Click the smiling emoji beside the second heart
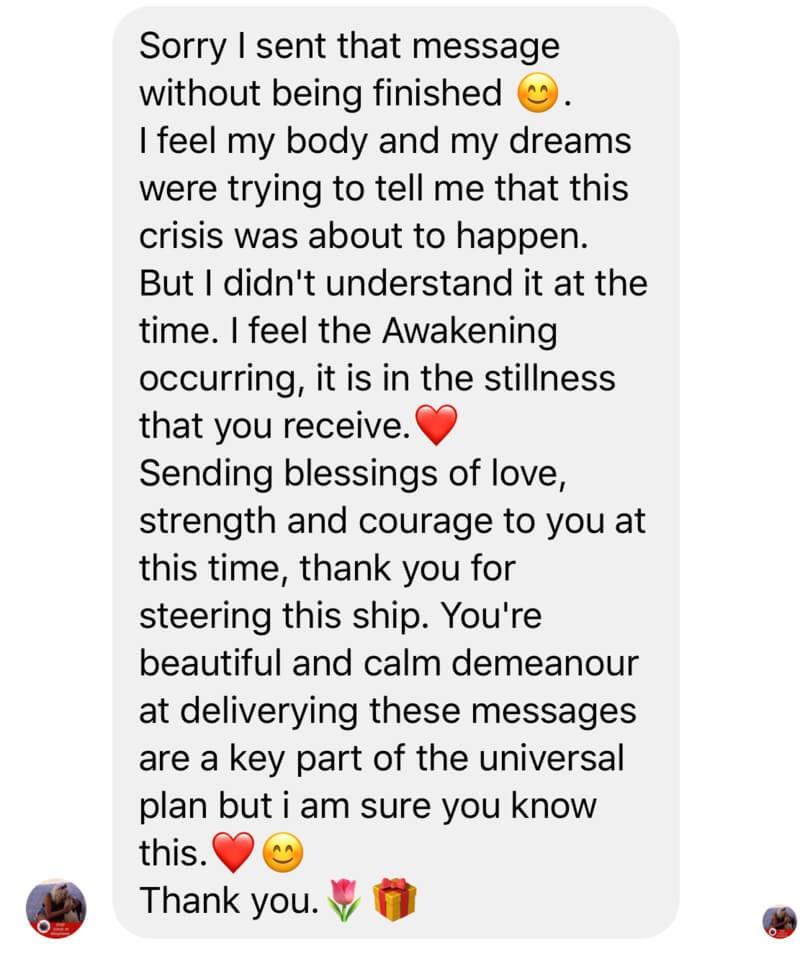Viewport: 810px width, 963px height. pos(283,852)
